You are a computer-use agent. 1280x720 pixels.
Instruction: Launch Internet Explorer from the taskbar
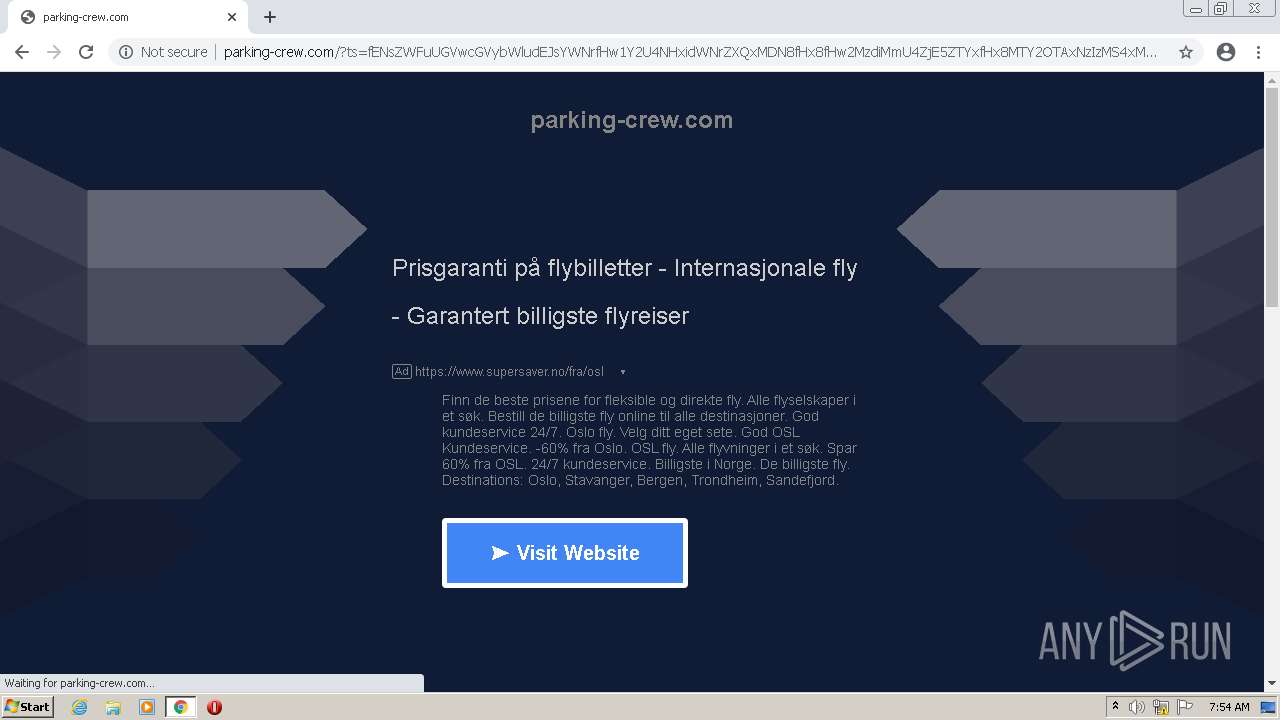[x=80, y=707]
